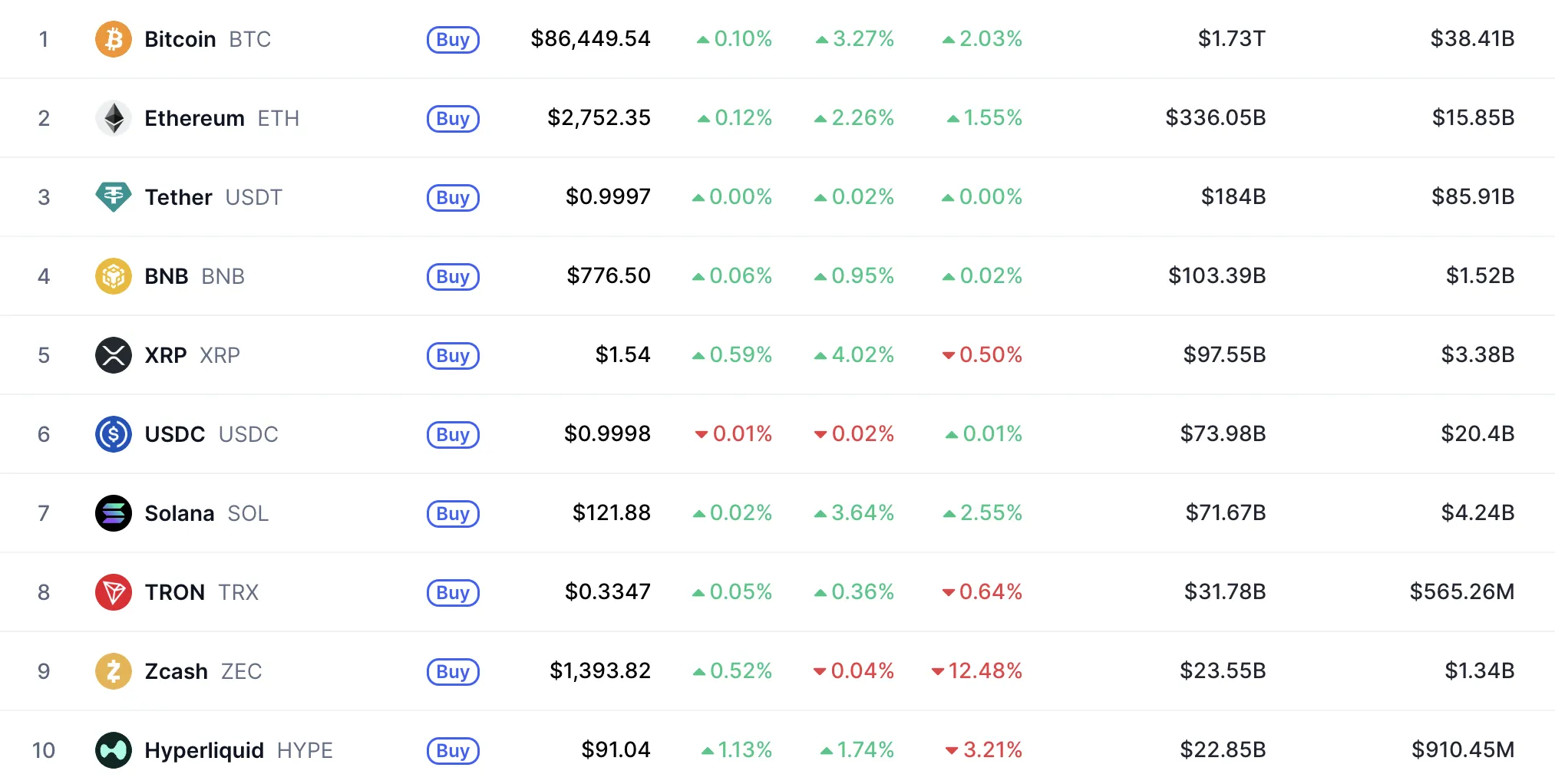Click the TRON red logo icon

coord(114,592)
